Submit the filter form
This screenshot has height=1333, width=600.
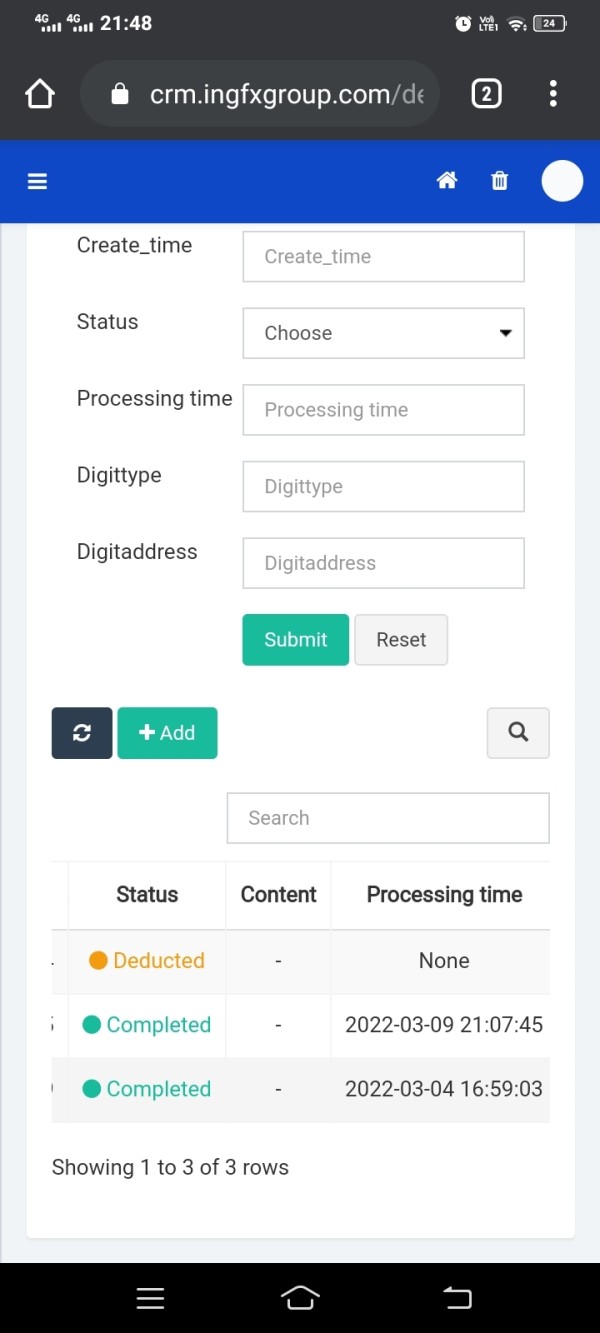pos(295,640)
